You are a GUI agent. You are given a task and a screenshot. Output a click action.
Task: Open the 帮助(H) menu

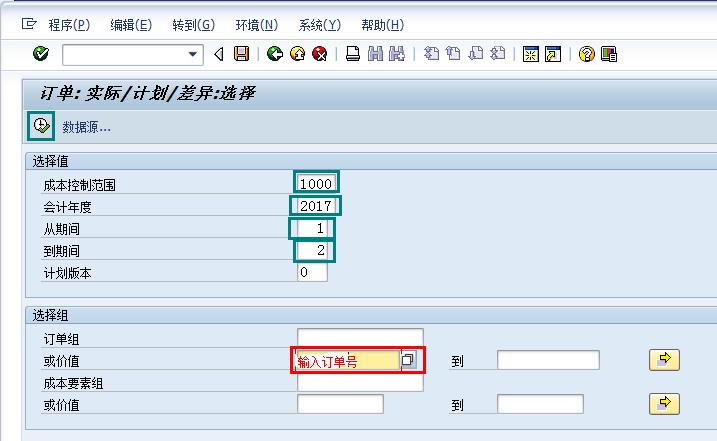point(383,25)
